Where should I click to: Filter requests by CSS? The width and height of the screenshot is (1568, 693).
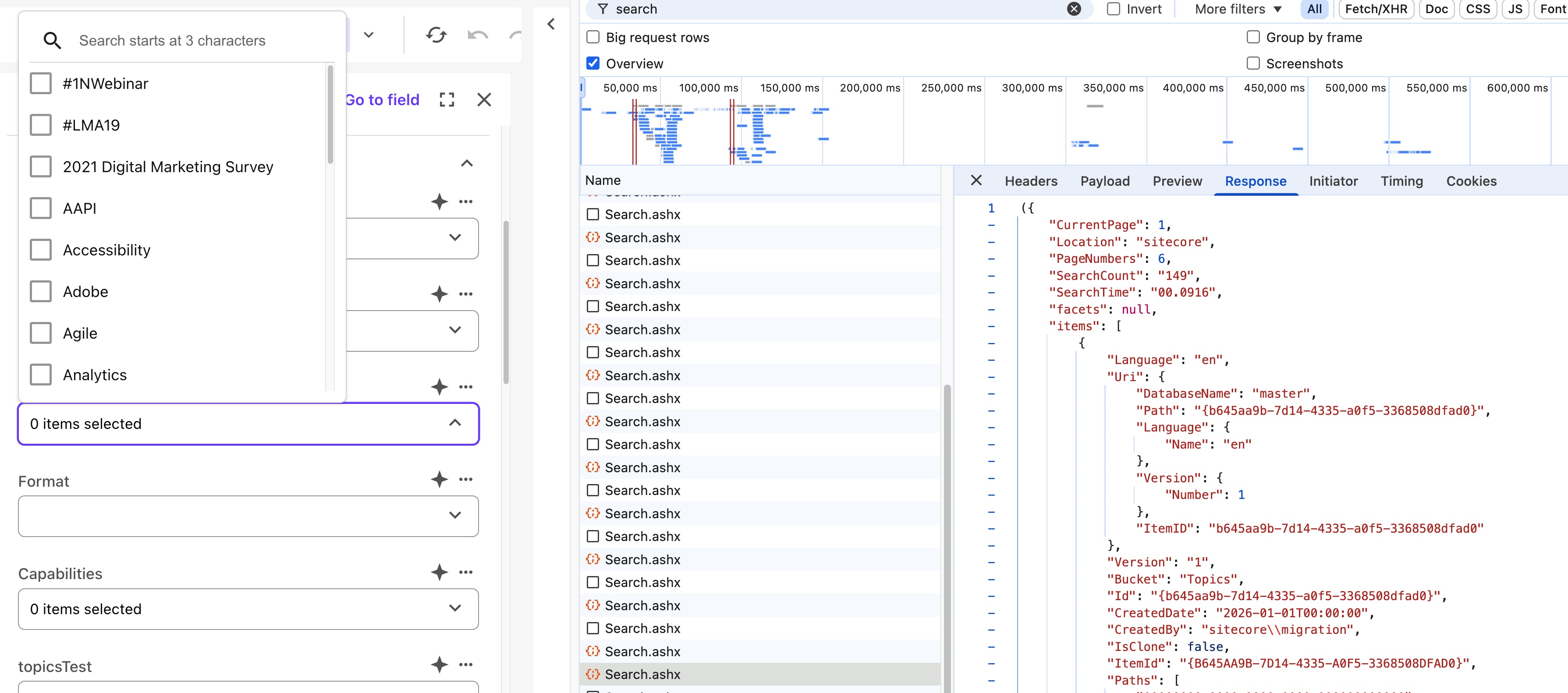pos(1477,9)
